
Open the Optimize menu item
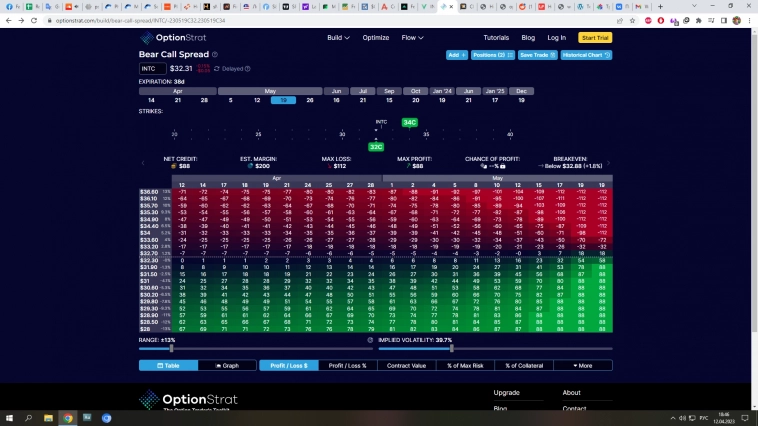pyautogui.click(x=375, y=38)
